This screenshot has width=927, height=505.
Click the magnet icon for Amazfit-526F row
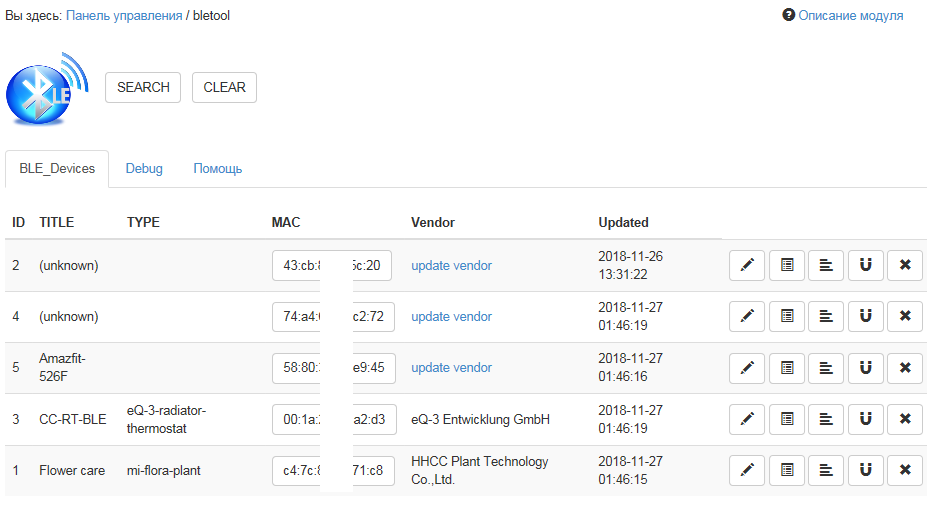tap(866, 367)
